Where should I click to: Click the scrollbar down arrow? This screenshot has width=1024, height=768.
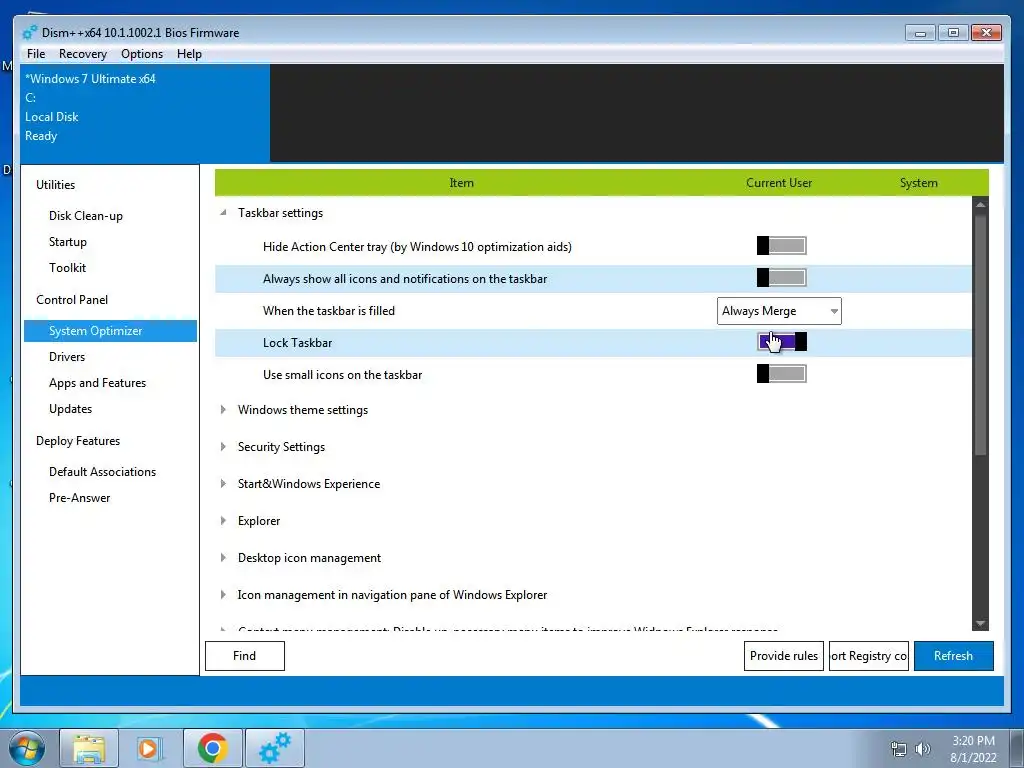point(980,624)
